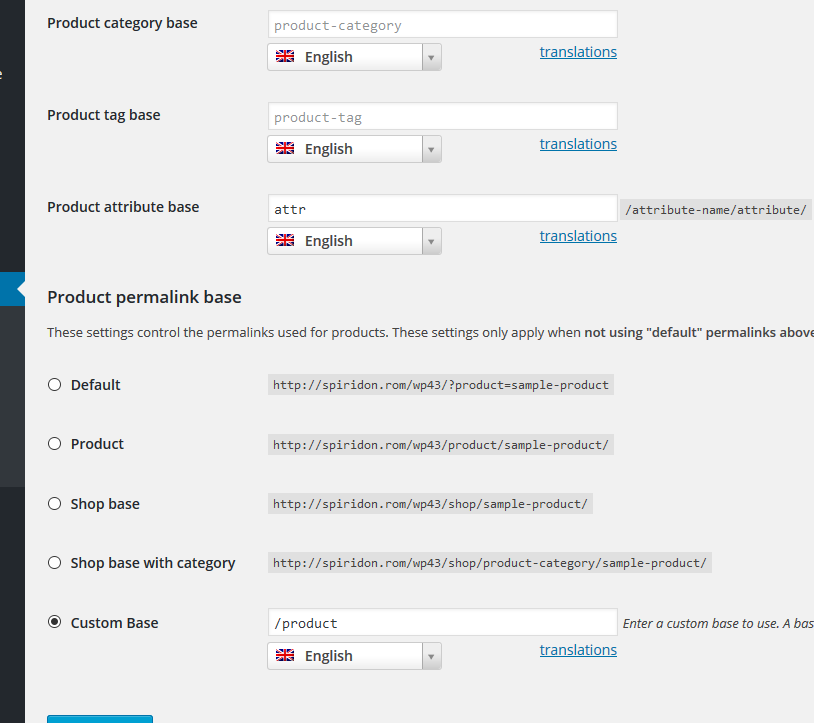The image size is (814, 723).
Task: Click UK flag icon in Product attribute language selector
Action: tap(284, 240)
